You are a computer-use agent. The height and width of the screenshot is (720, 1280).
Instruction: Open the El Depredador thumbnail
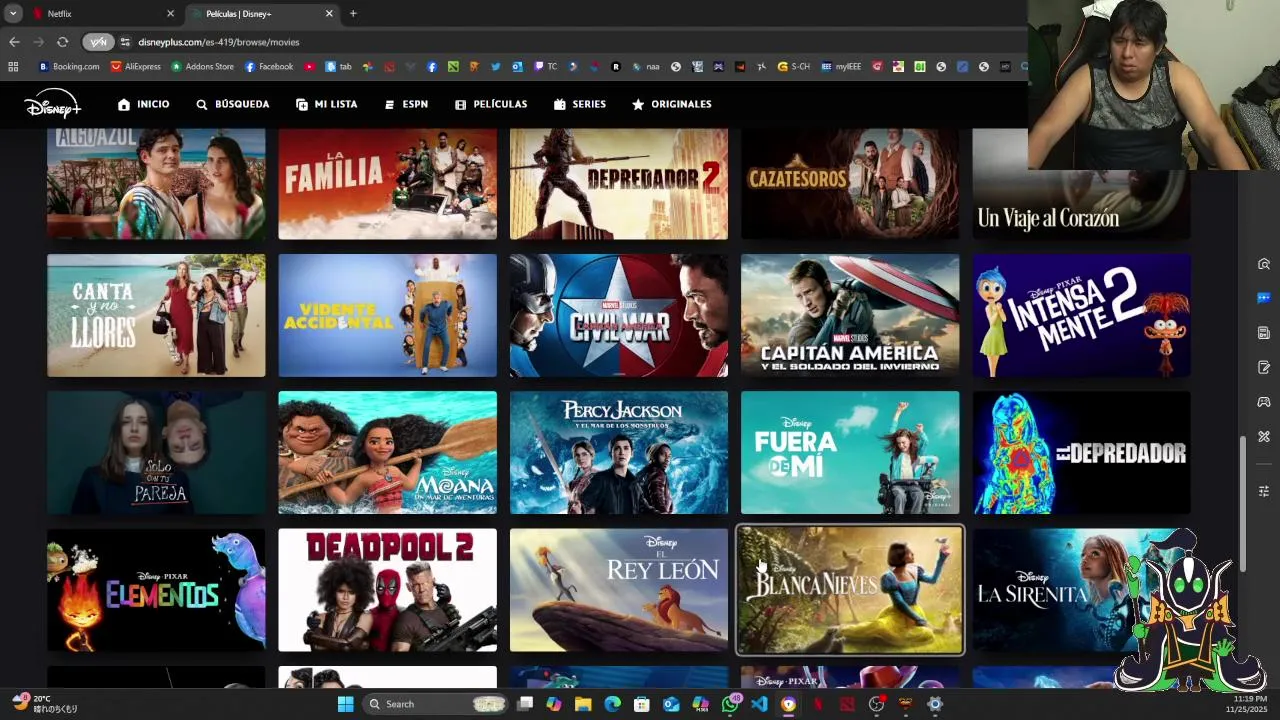pos(1081,452)
